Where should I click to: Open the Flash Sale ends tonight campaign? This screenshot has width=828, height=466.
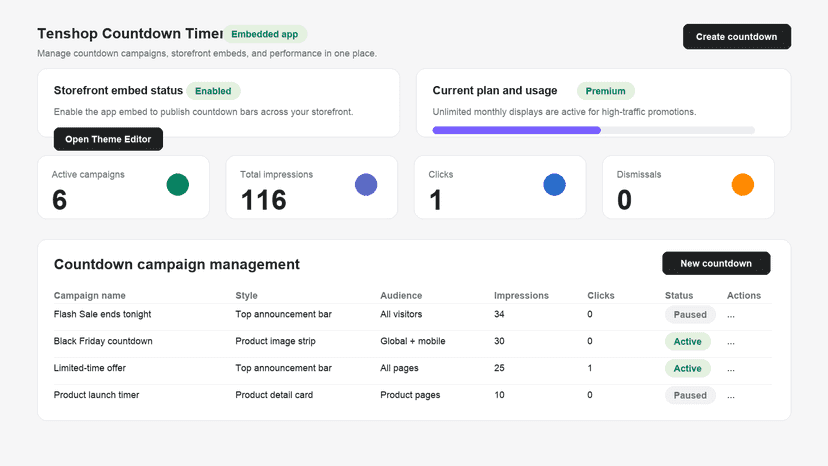(102, 314)
